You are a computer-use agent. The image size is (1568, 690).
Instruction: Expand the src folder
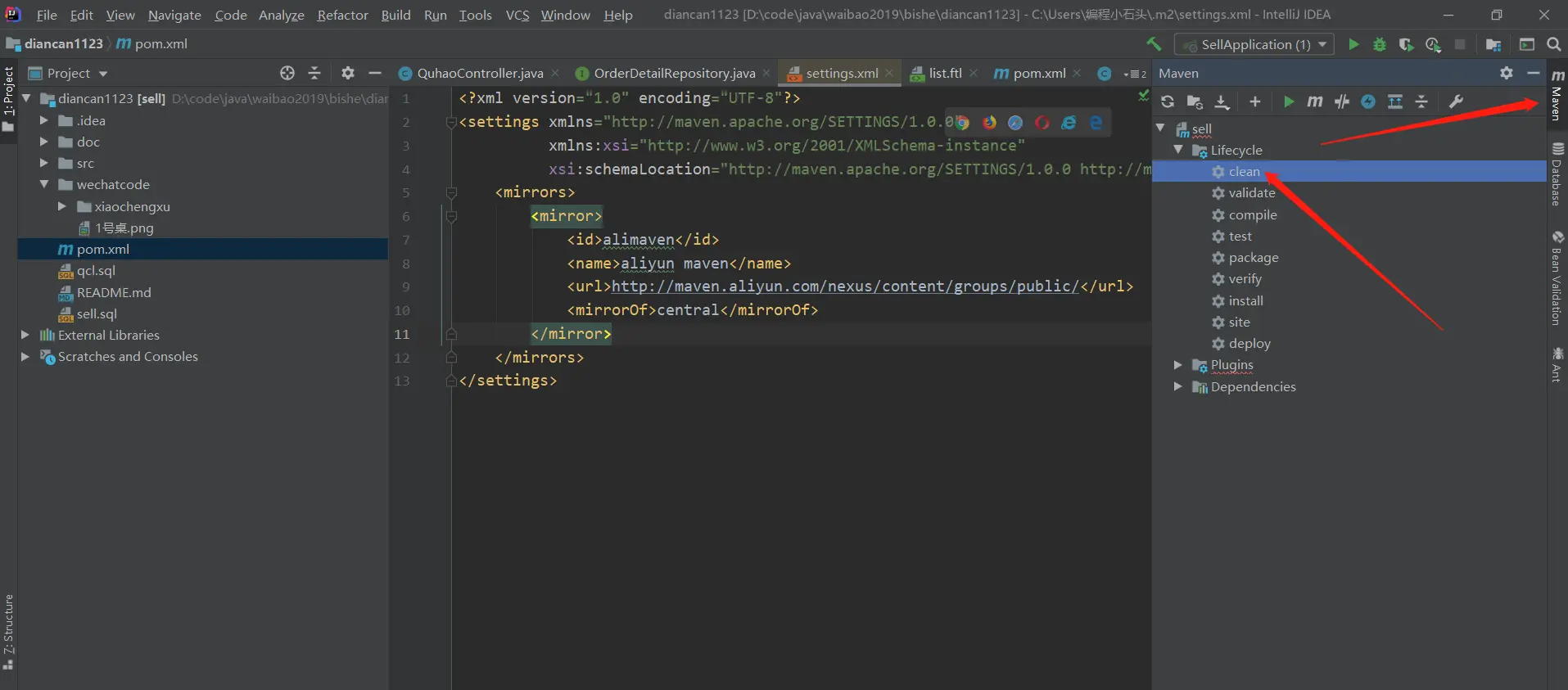coord(44,163)
